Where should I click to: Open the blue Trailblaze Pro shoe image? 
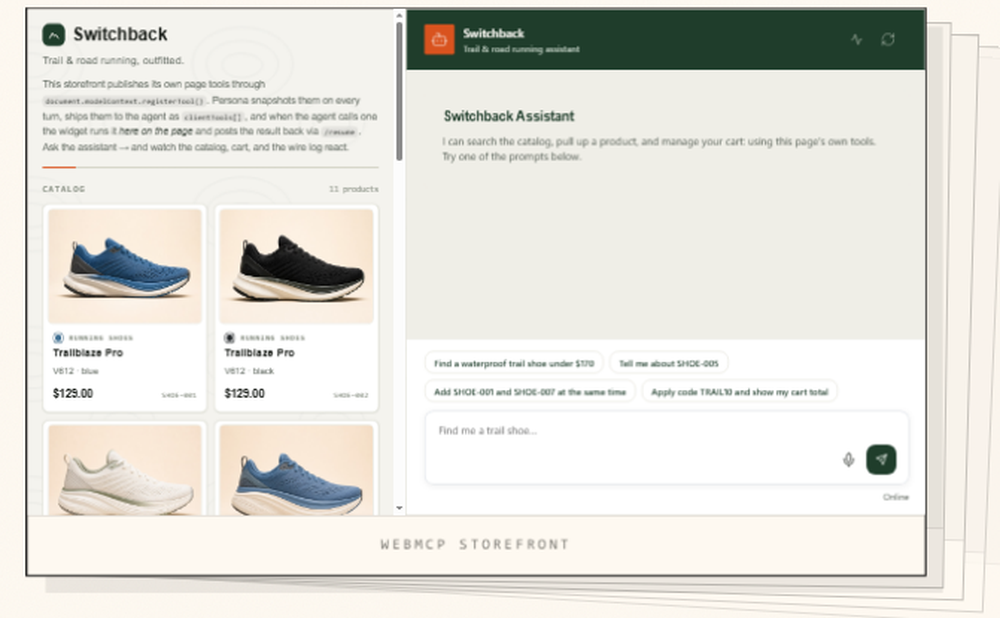pos(125,266)
